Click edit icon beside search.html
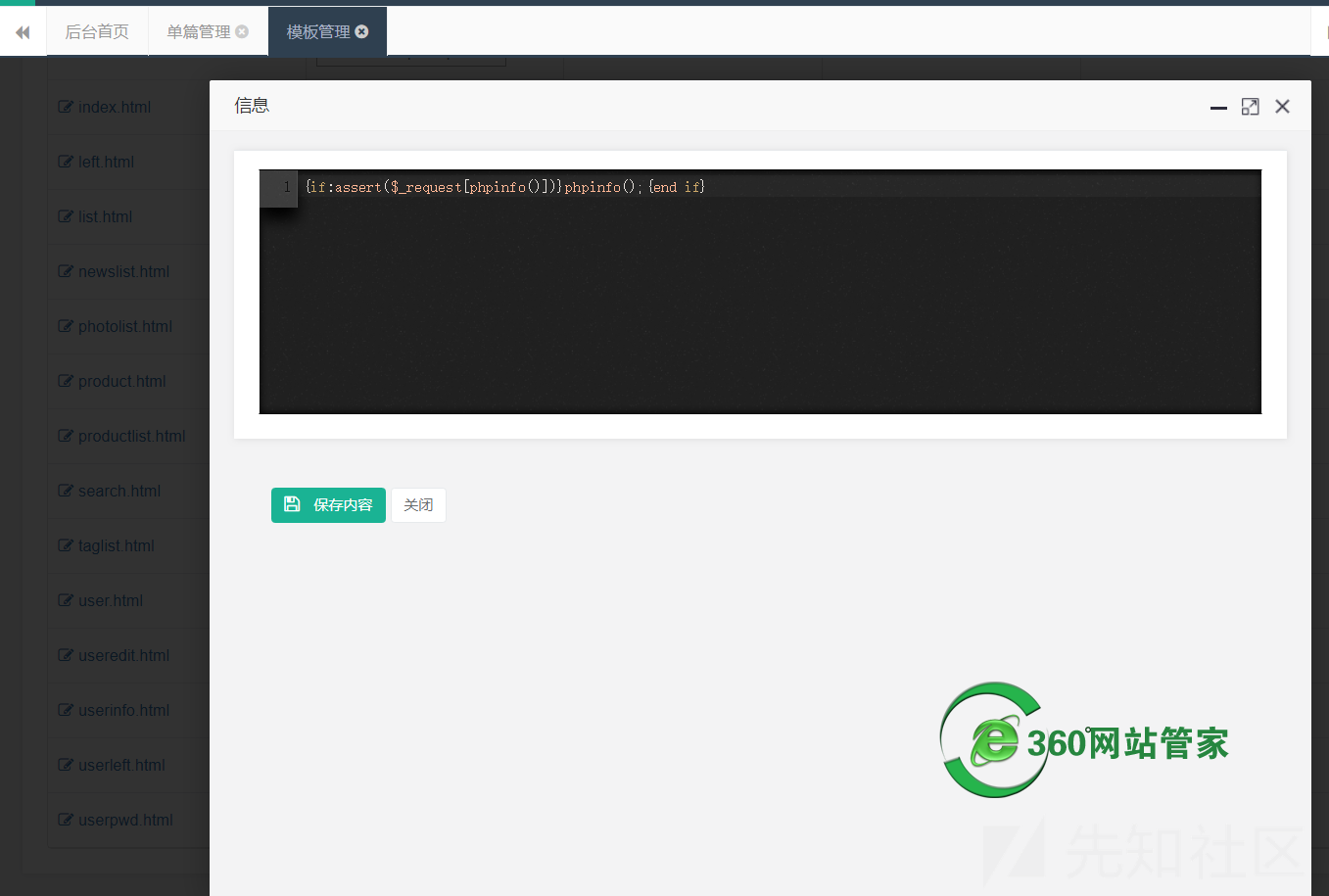Screen dimensions: 1329x896 66,491
